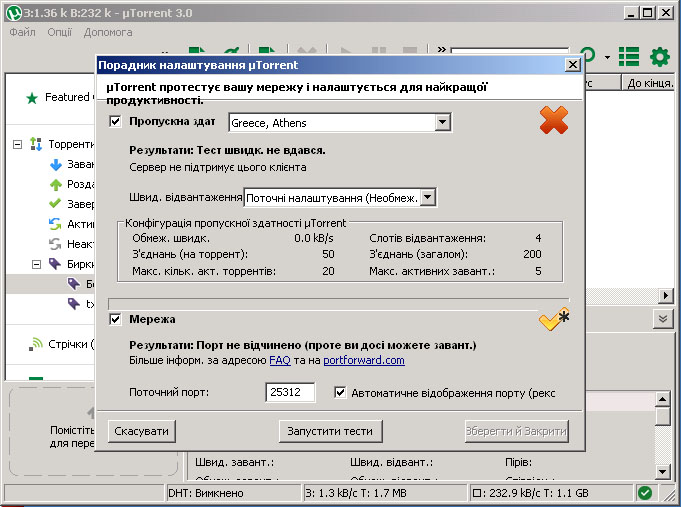The height and width of the screenshot is (507, 681).
Task: Click the upload 232.9 kB/c status entry
Action: coord(552,493)
